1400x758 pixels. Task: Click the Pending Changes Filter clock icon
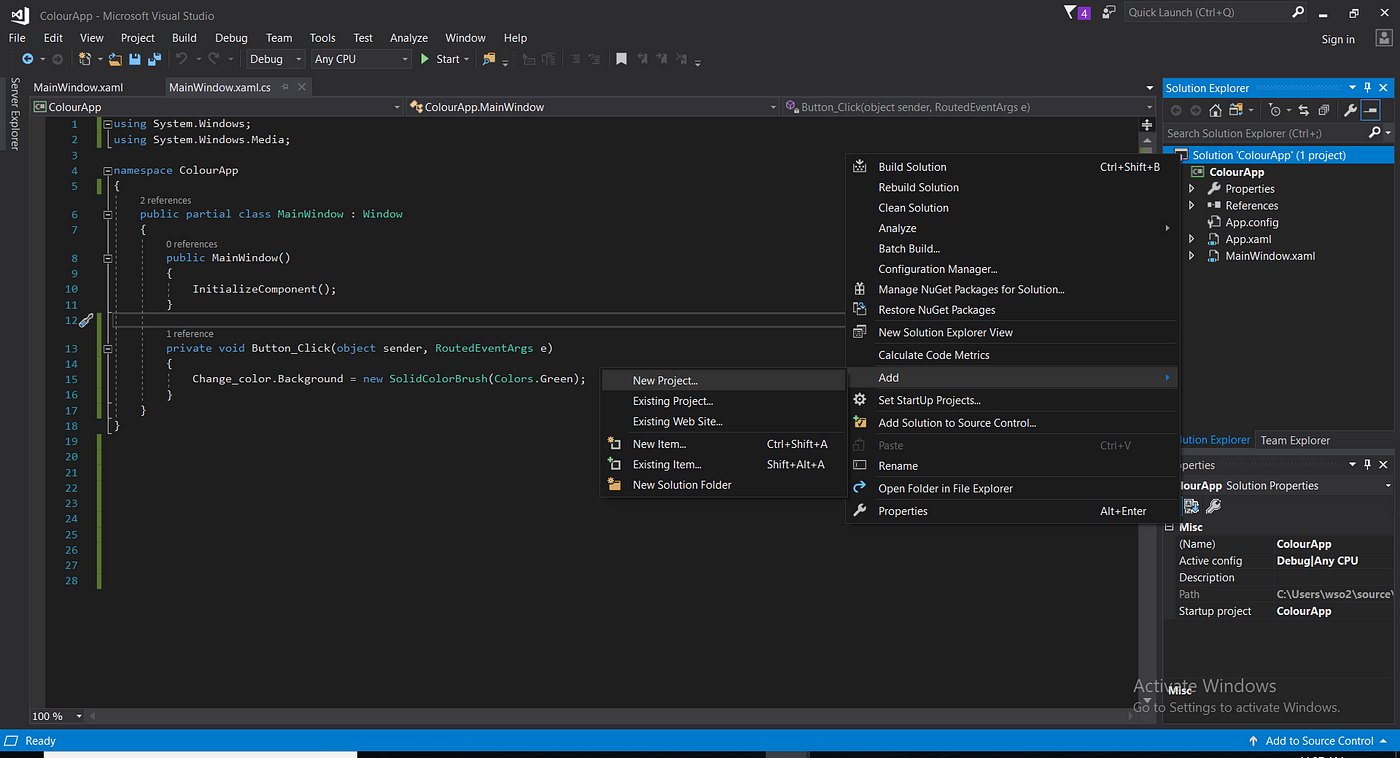(x=1274, y=110)
